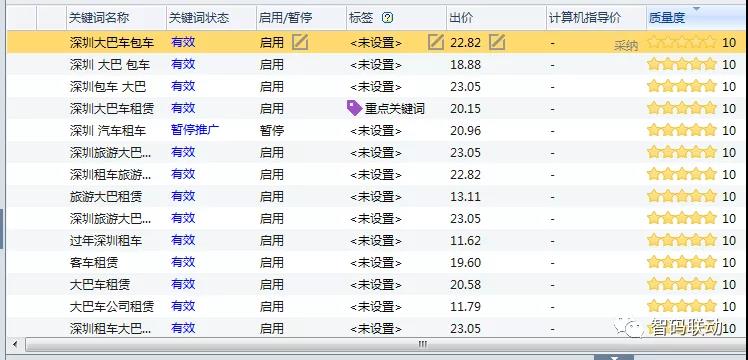The image size is (748, 360).
Task: Click bid value 19.60
Action: click(465, 262)
